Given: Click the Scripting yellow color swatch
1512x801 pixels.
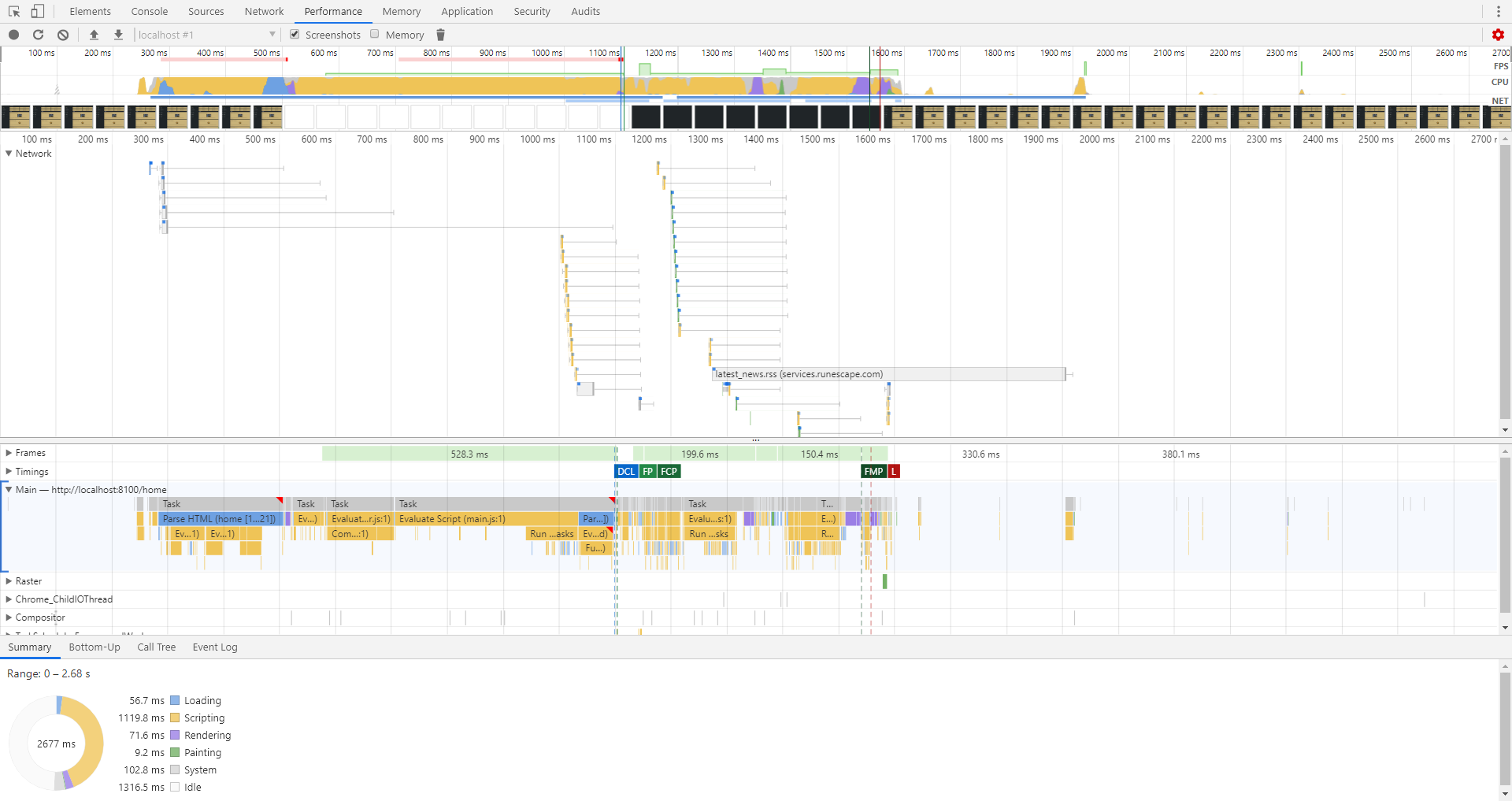Looking at the screenshot, I should tap(176, 718).
